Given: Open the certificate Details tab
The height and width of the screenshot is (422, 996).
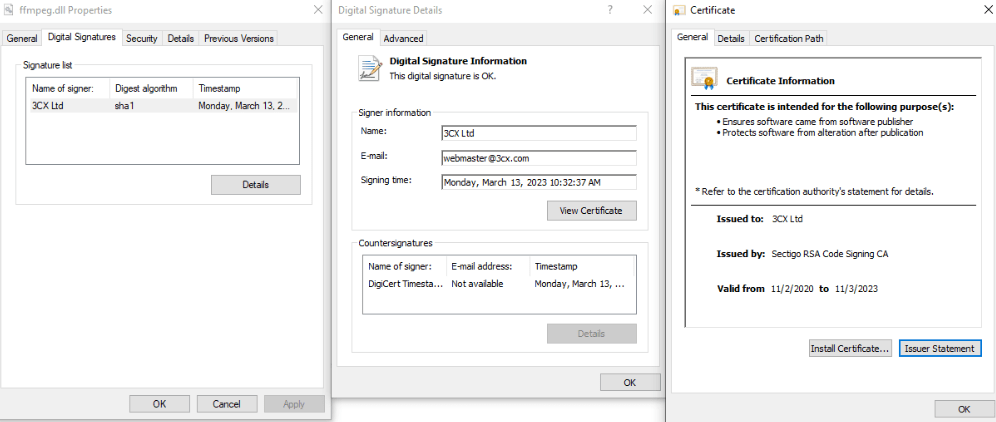Looking at the screenshot, I should pyautogui.click(x=730, y=38).
